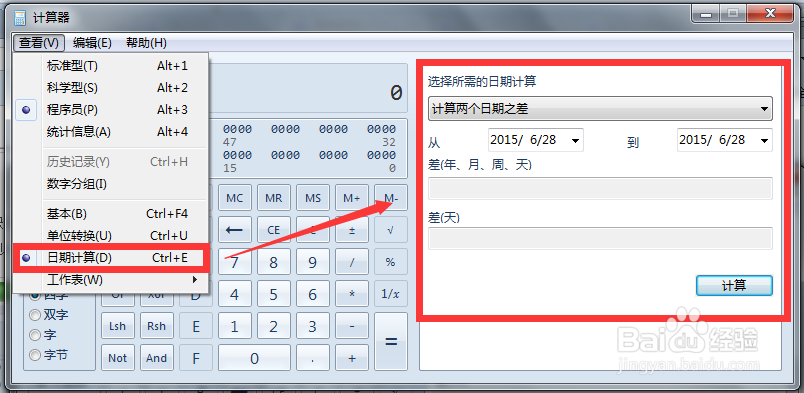This screenshot has width=804, height=393.
Task: Click the digit 2 key
Action: tap(273, 326)
